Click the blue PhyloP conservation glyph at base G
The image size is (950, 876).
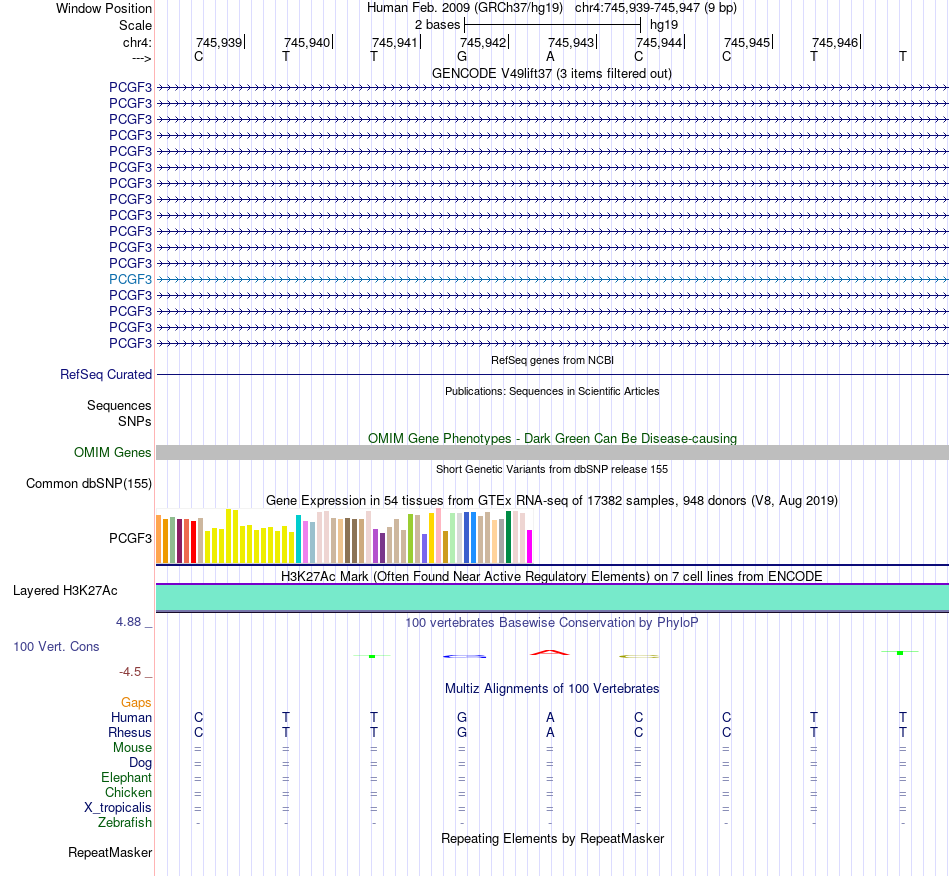464,656
